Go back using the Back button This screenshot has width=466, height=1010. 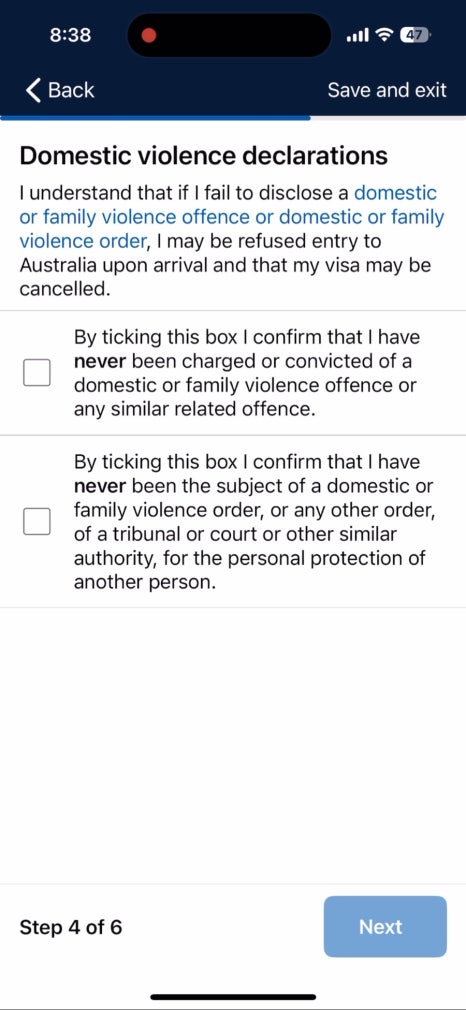pos(60,90)
